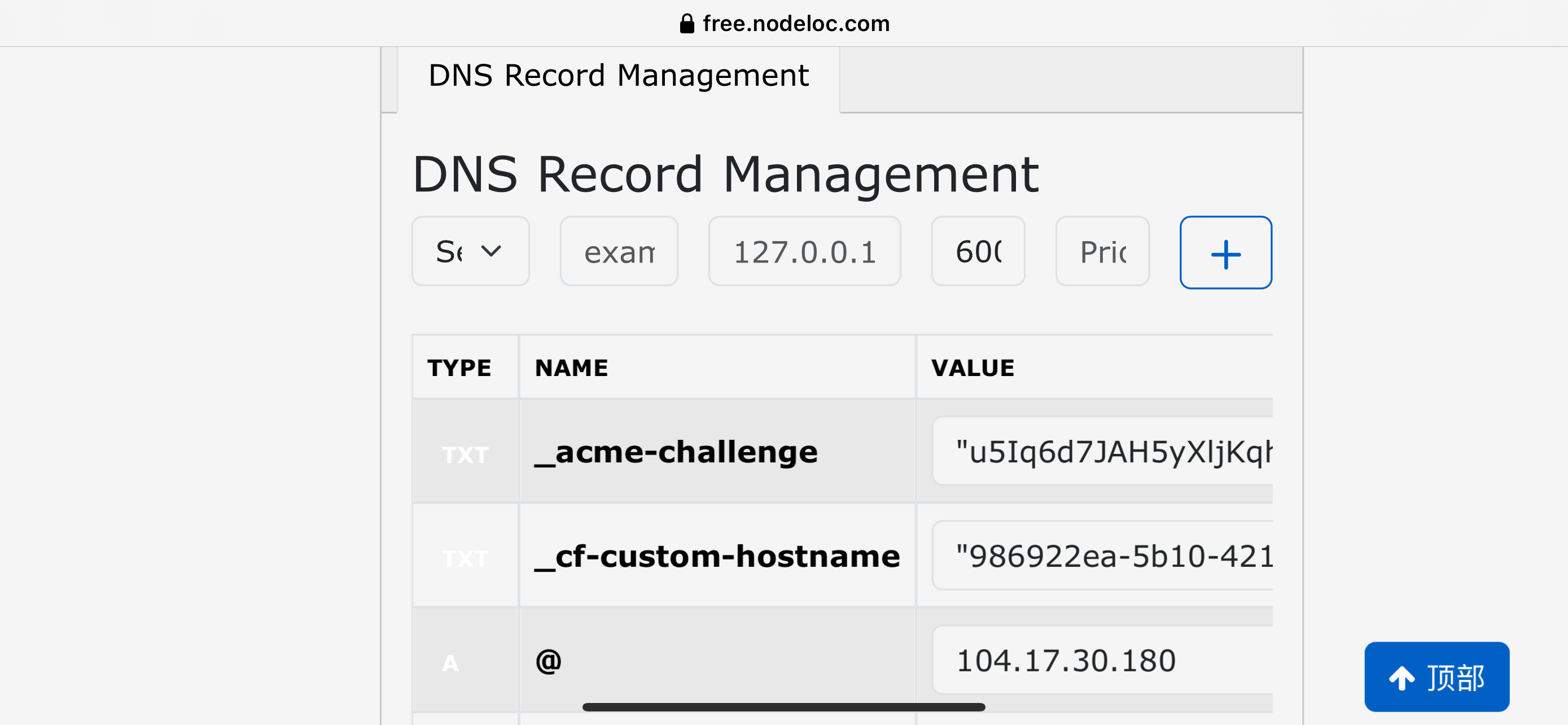Click TXT badge of _acme-challenge row

click(465, 455)
